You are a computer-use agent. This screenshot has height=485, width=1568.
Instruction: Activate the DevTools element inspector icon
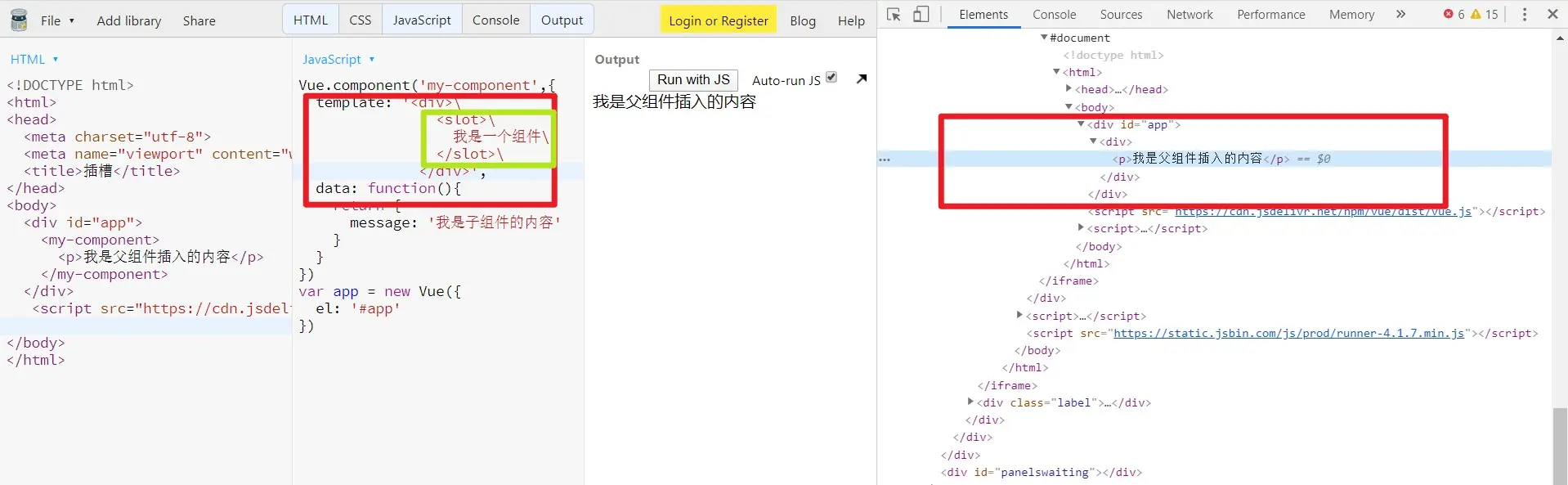tap(894, 14)
